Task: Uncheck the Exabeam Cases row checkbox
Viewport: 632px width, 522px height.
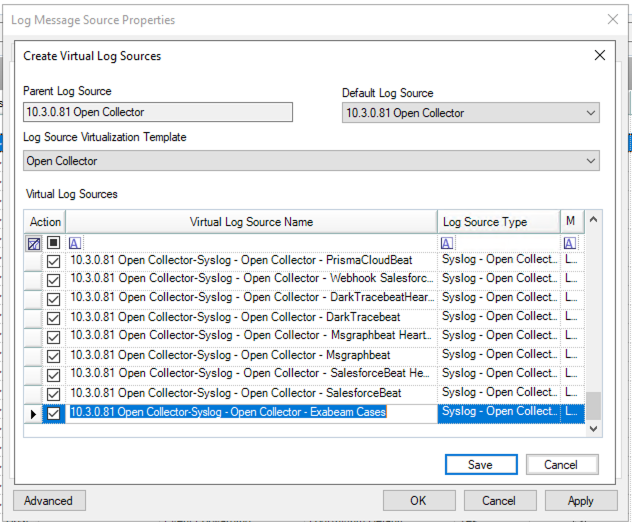Action: (x=54, y=412)
